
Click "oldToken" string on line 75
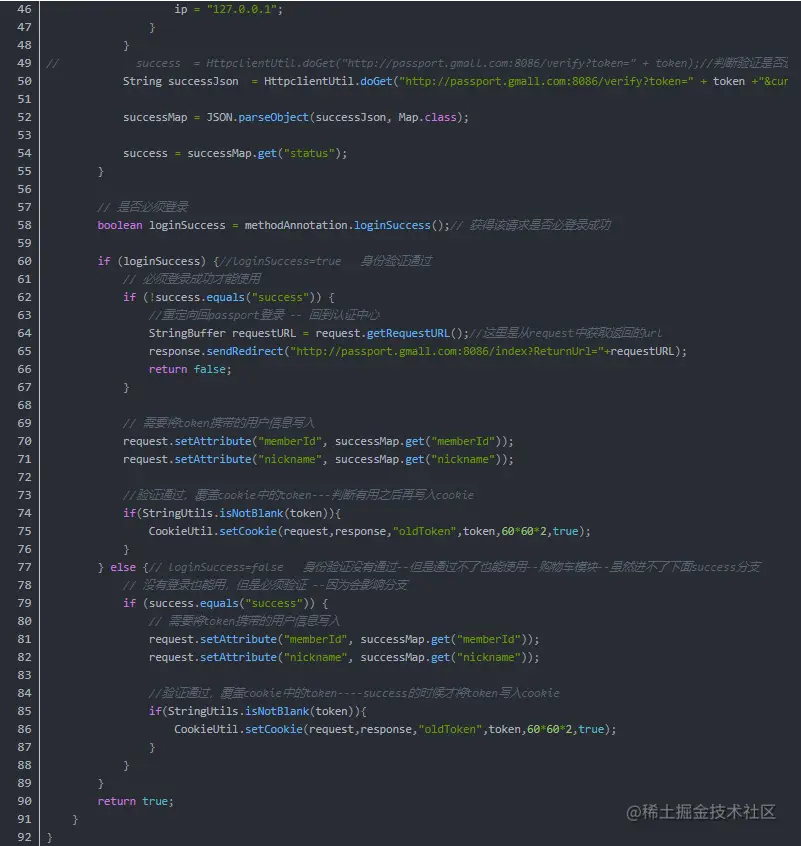pos(425,531)
